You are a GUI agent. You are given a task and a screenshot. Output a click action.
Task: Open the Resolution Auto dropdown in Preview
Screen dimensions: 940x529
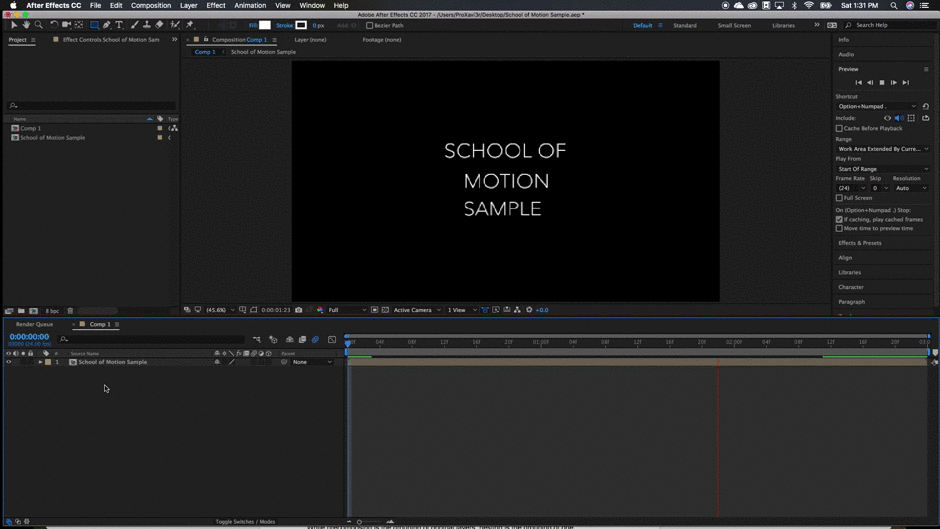click(911, 188)
